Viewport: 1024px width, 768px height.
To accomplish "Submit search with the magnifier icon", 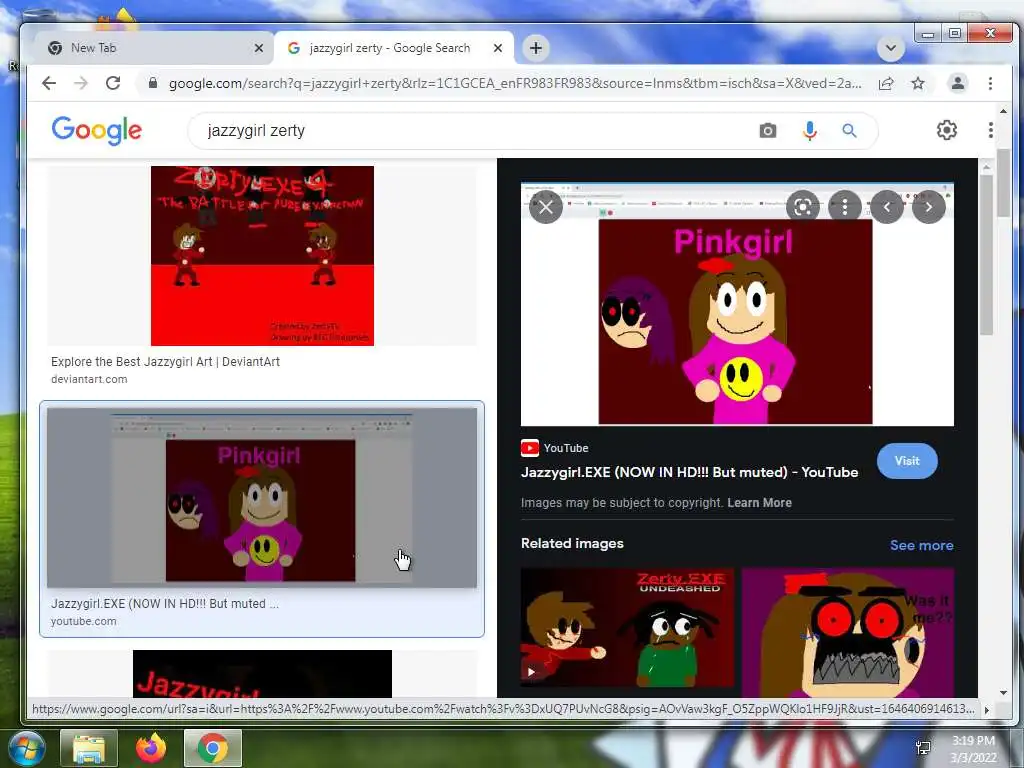I will (849, 131).
